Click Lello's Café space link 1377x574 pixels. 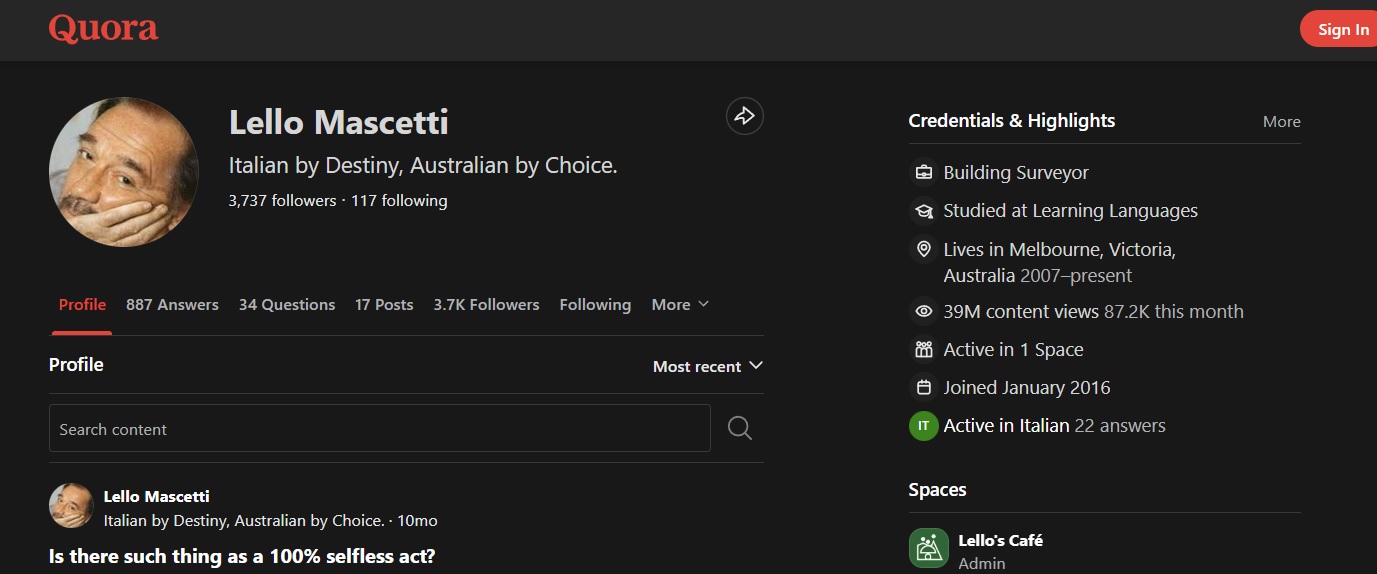(1000, 540)
